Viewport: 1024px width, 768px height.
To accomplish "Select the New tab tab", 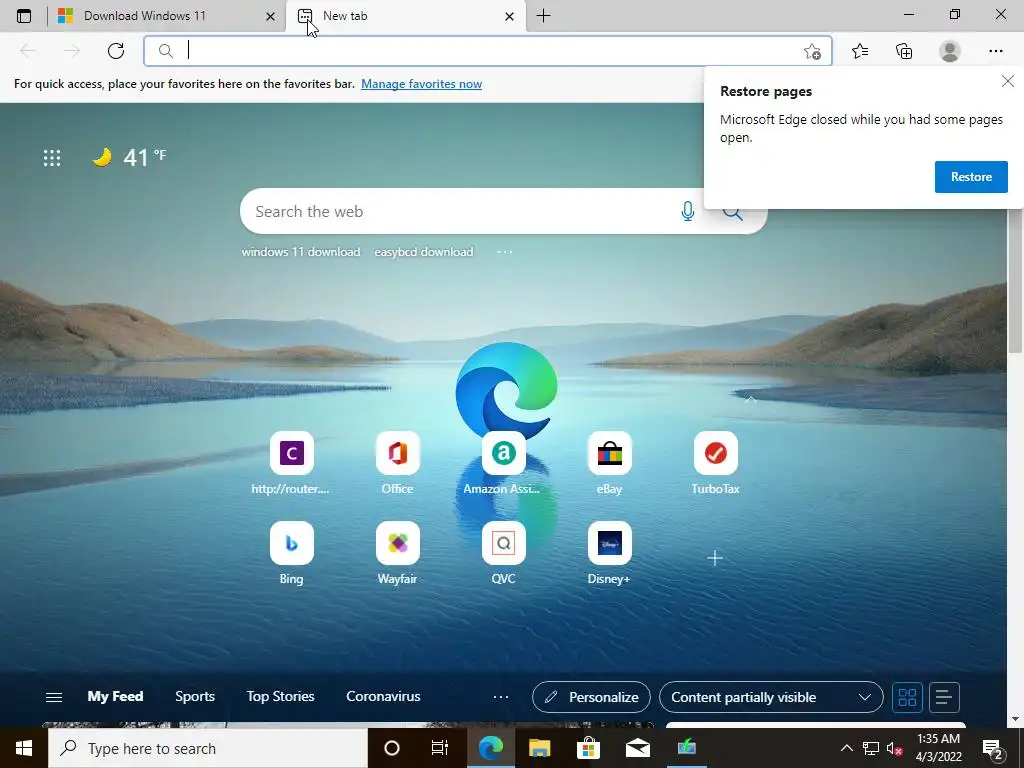I will click(x=404, y=16).
